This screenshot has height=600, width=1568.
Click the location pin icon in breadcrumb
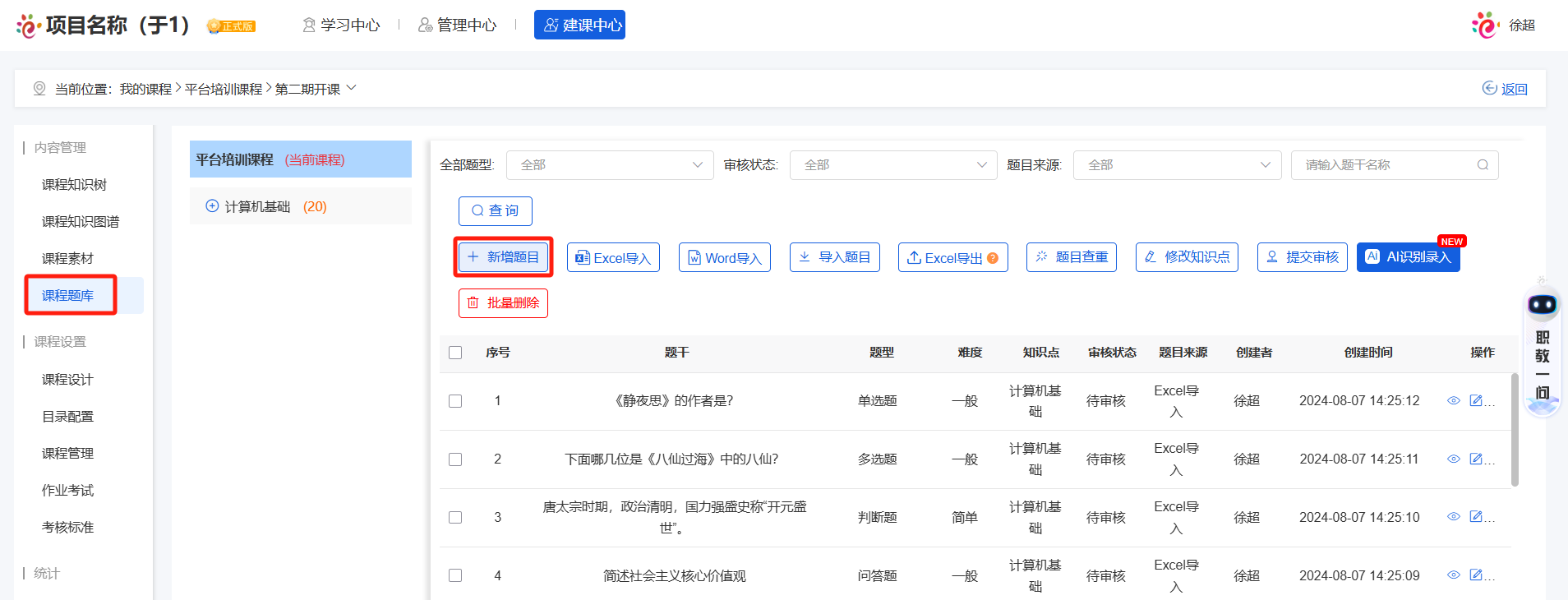(x=39, y=88)
